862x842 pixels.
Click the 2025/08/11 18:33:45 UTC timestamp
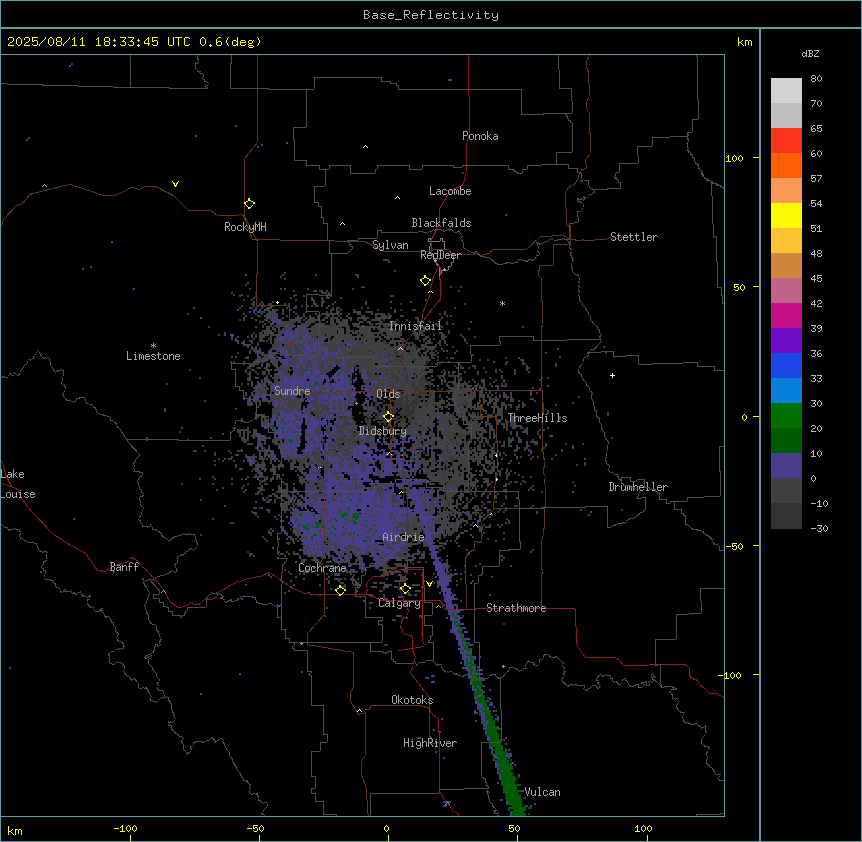click(x=99, y=42)
